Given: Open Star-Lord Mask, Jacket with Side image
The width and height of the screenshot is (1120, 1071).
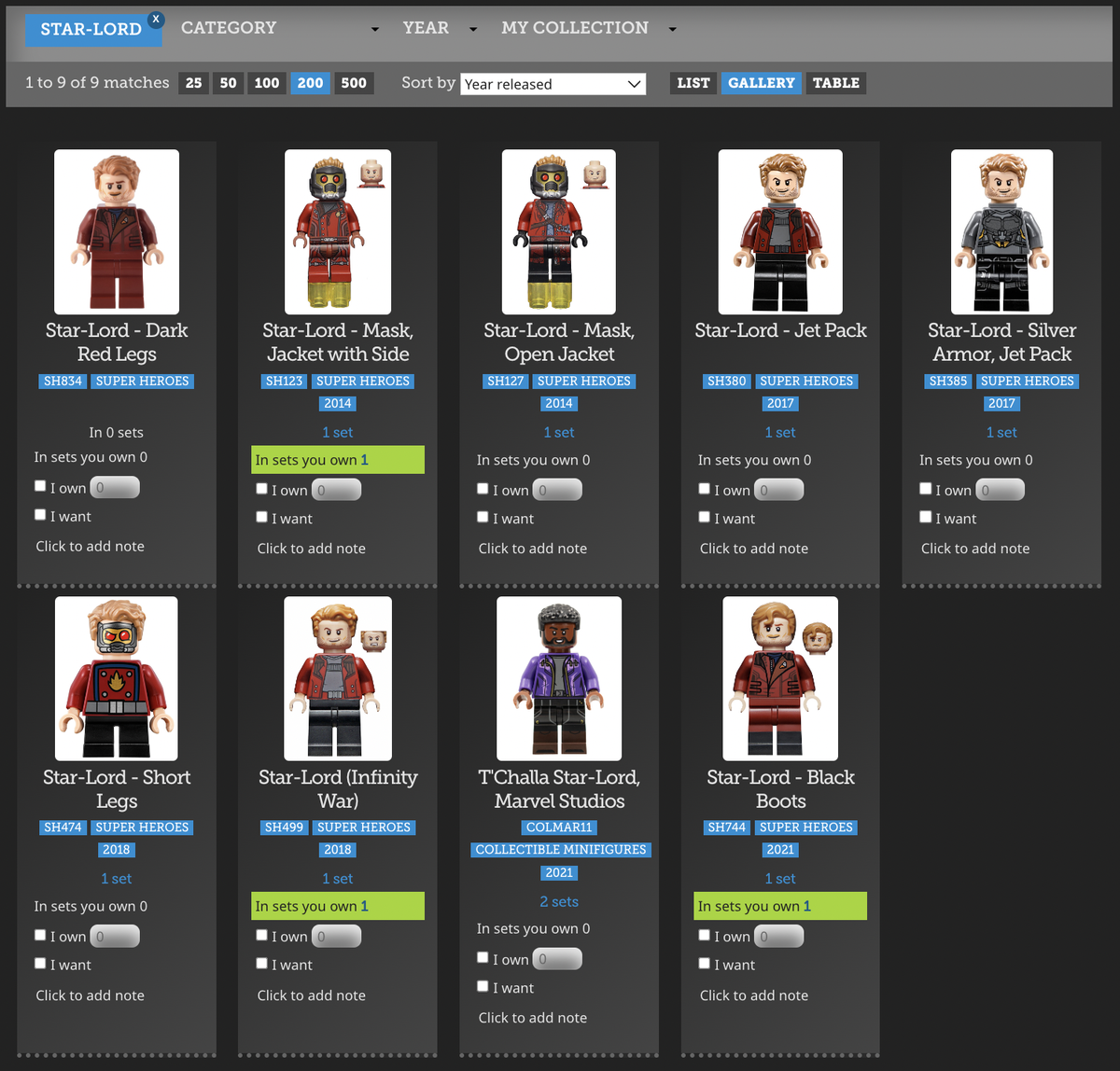Looking at the screenshot, I should point(338,231).
